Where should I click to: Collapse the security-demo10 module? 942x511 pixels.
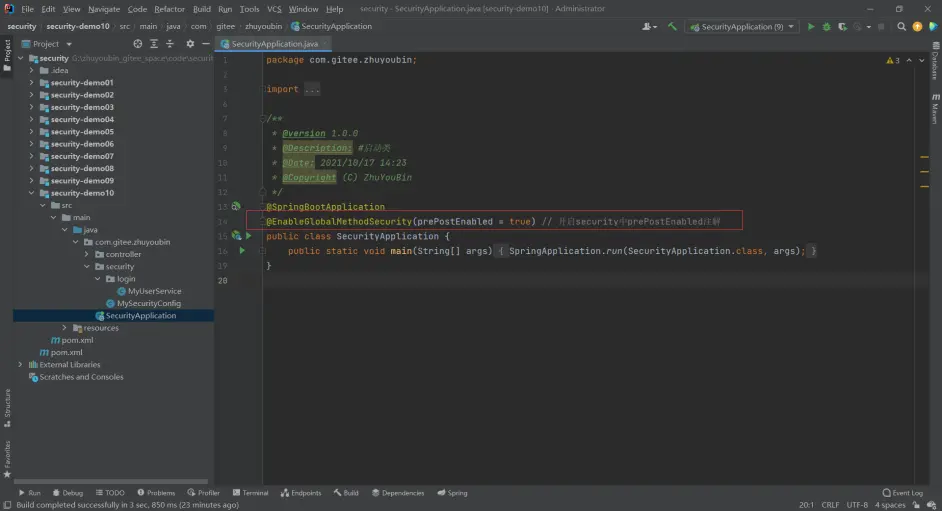click(31, 193)
